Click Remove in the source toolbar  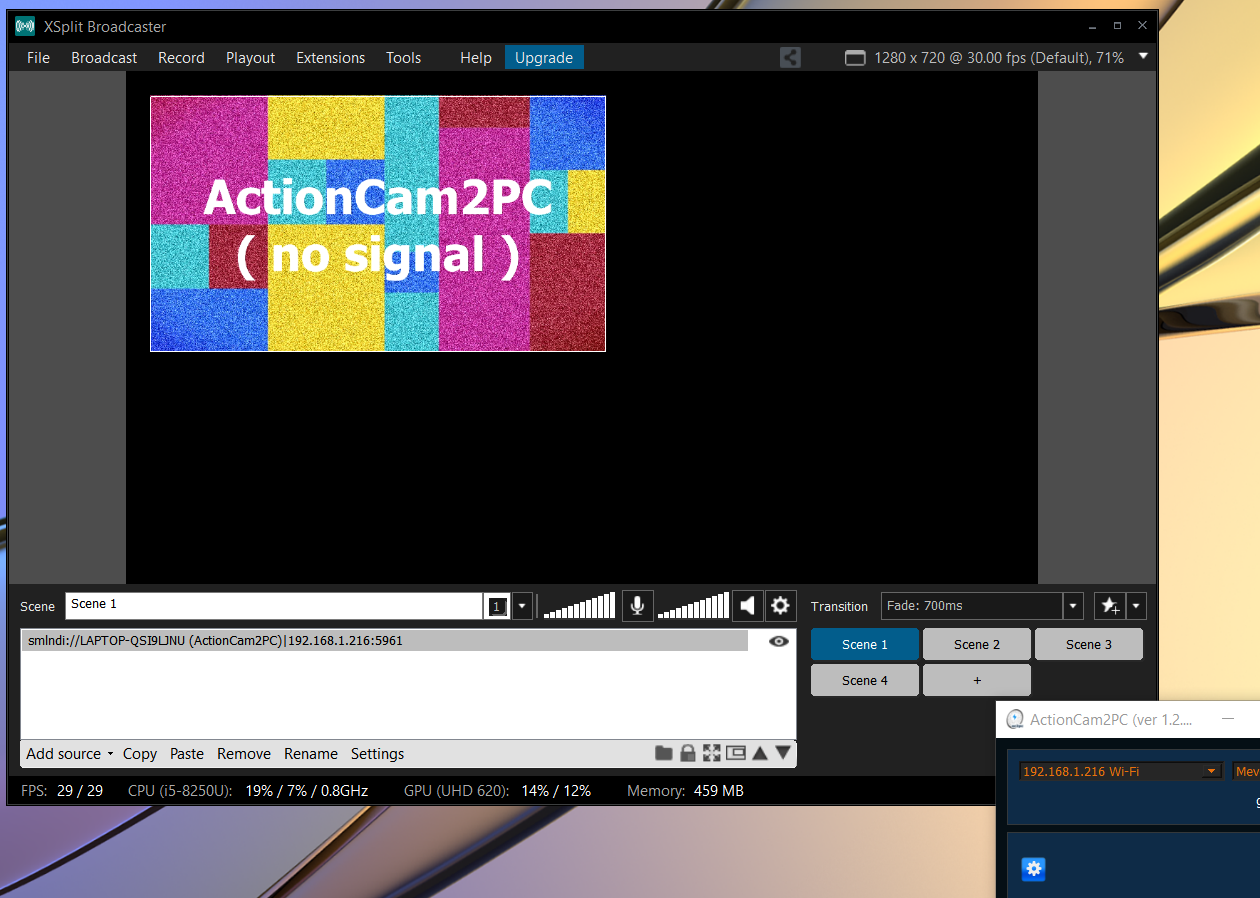(x=244, y=754)
